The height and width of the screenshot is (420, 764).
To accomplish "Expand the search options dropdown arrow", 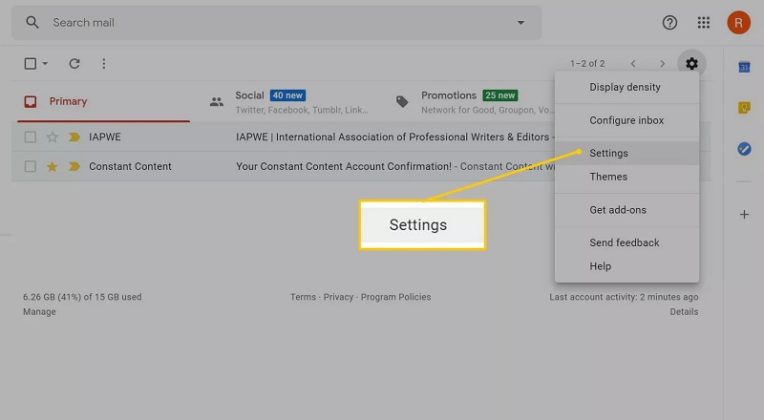I will tap(520, 22).
